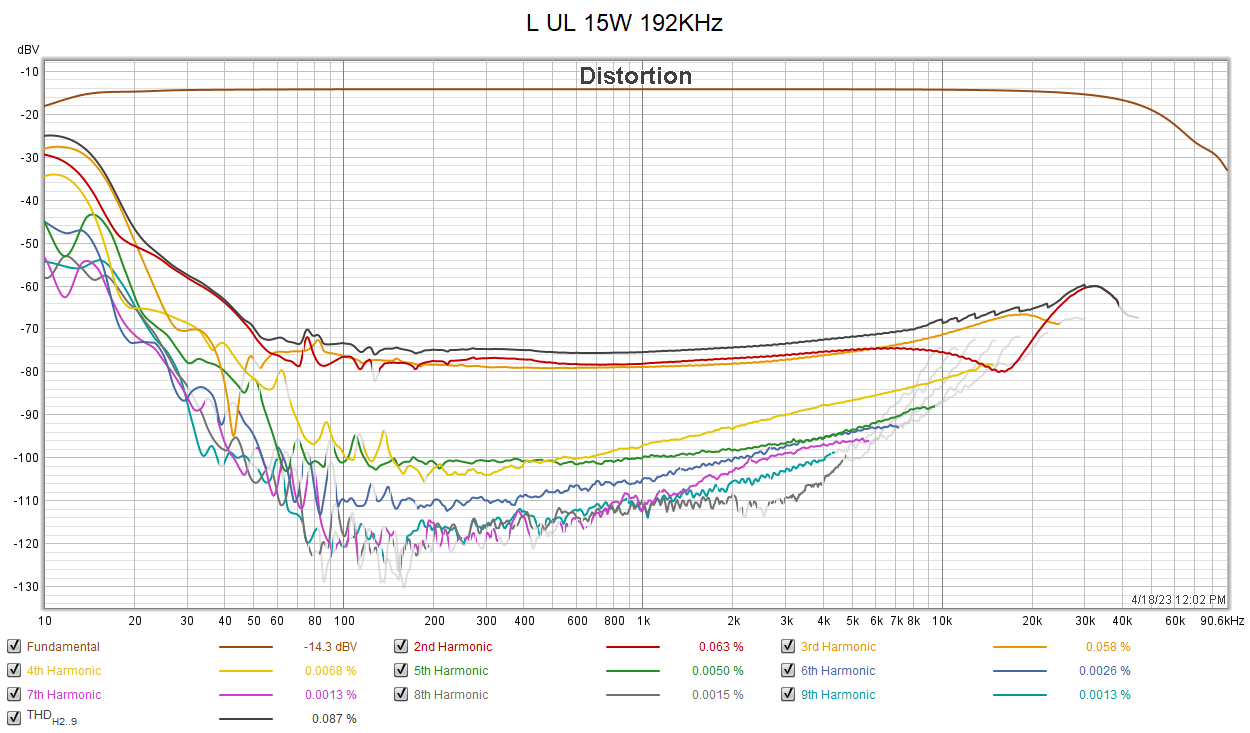Viewport: 1250px width, 733px height.
Task: Click the 2nd Harmonic legend label
Action: pyautogui.click(x=453, y=647)
